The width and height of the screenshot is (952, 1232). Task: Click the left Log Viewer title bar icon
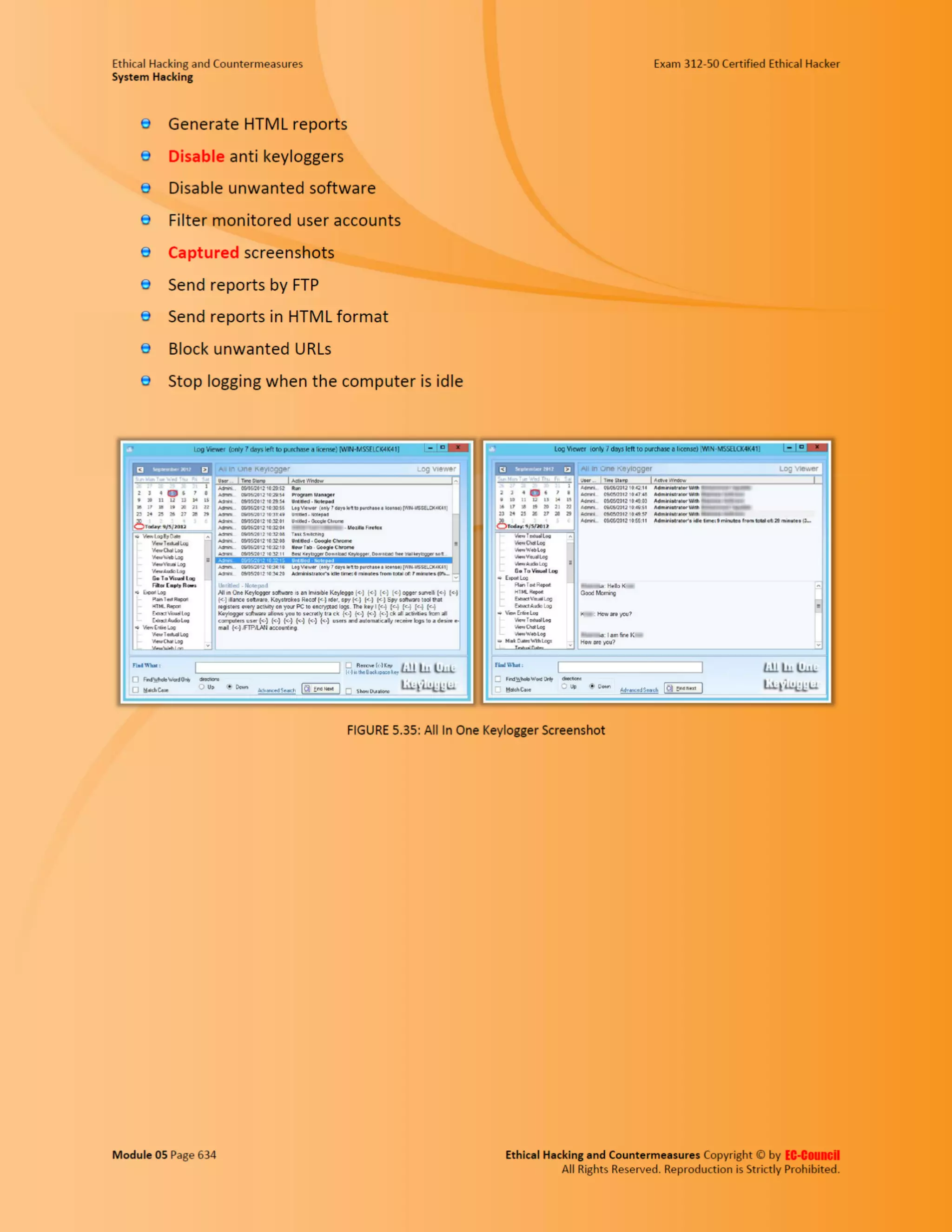130,449
